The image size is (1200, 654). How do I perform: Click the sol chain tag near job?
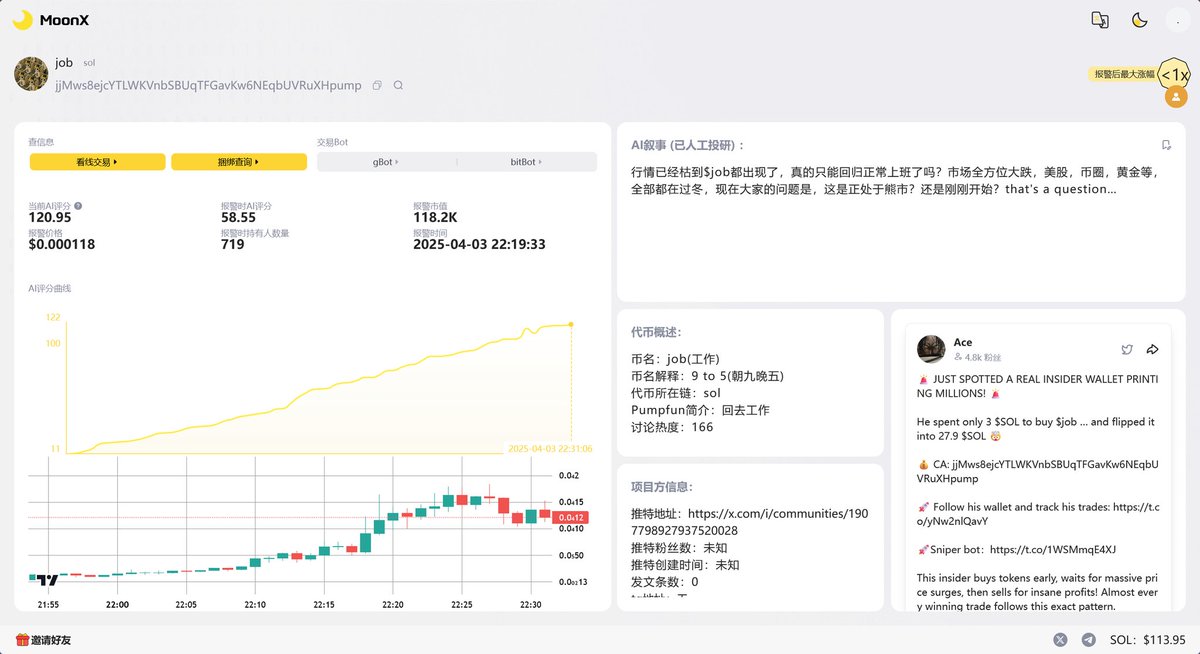[x=89, y=63]
